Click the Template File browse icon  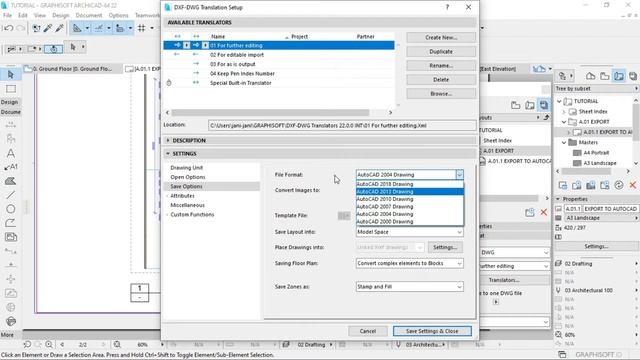[x=344, y=216]
